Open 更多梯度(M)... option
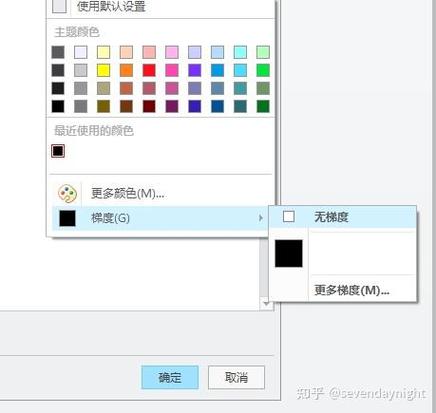 (352, 290)
